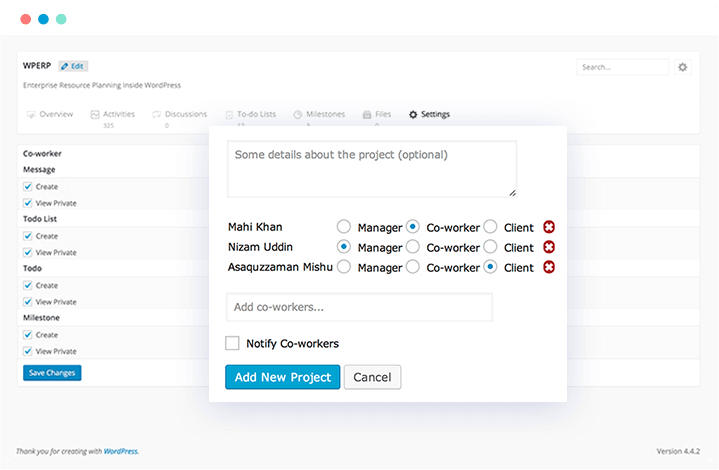Uncheck View Private under Message
The height and width of the screenshot is (470, 719).
[x=28, y=203]
